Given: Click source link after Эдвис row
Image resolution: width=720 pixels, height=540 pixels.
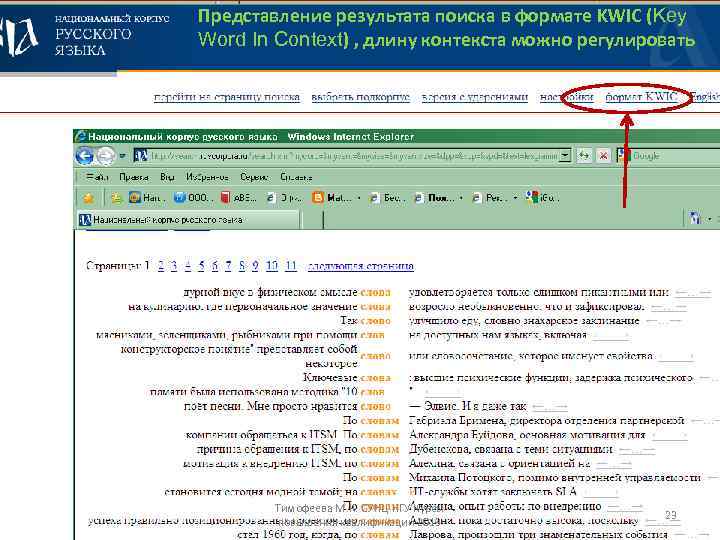Looking at the screenshot, I should (550, 407).
